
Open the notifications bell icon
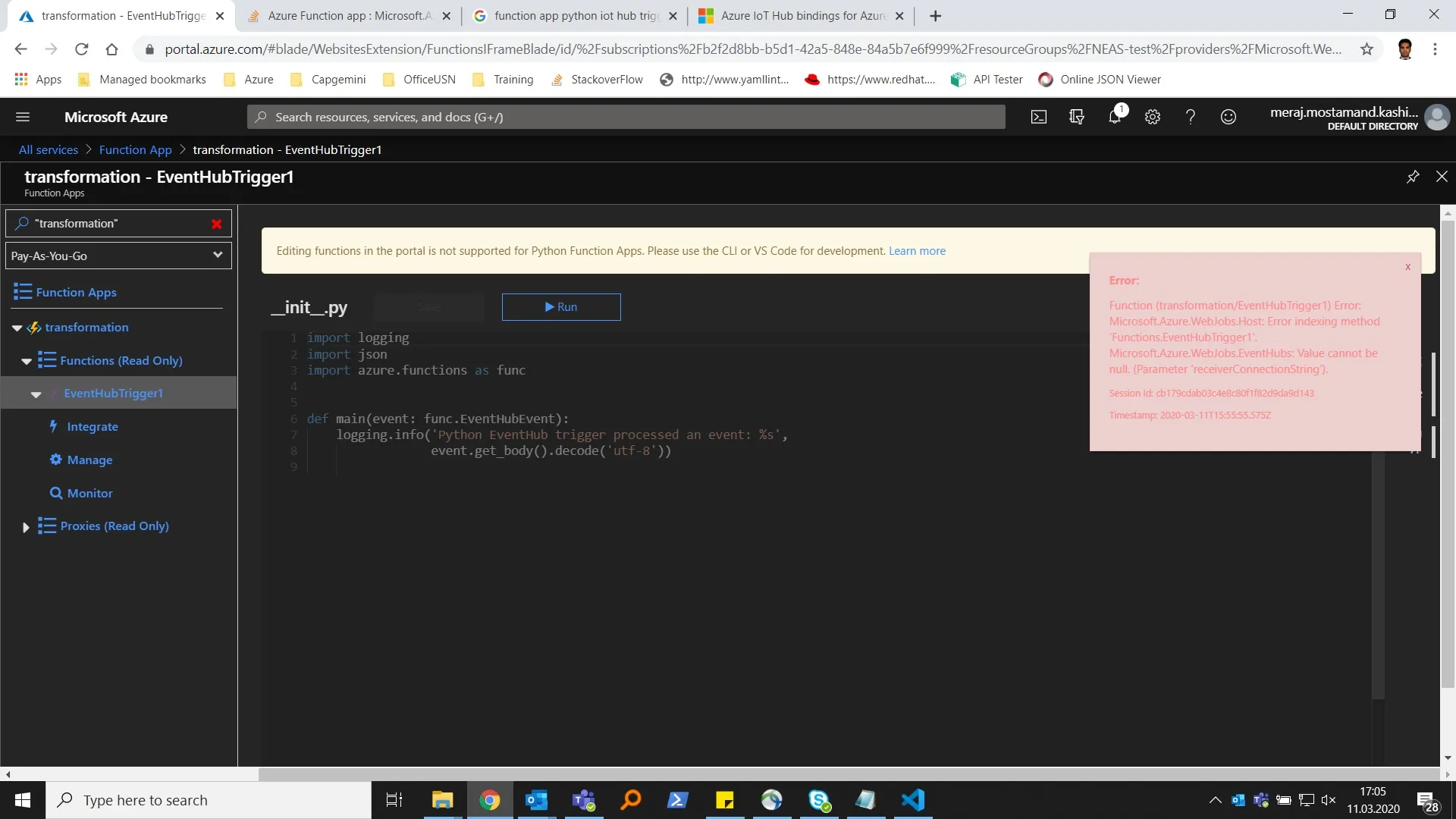[x=1115, y=117]
